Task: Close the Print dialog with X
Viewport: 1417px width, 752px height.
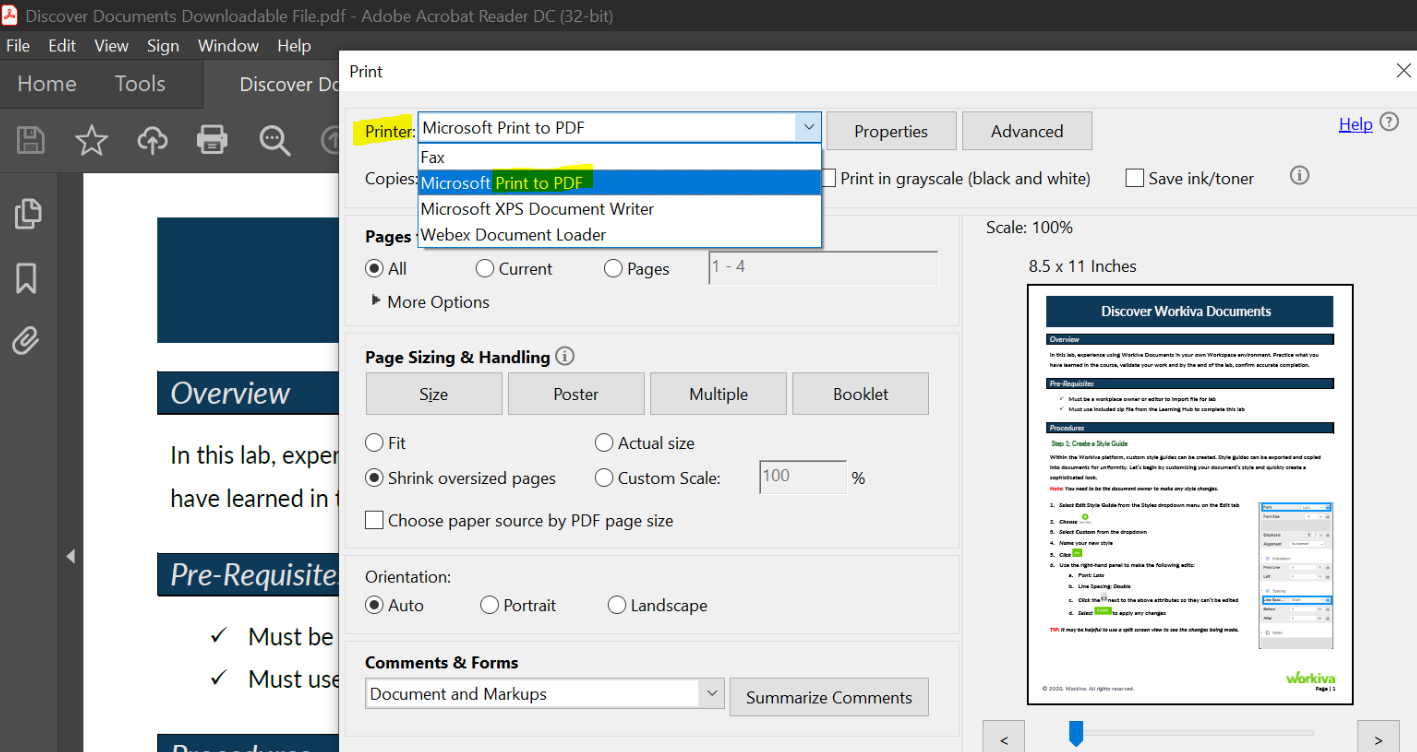Action: (1403, 70)
